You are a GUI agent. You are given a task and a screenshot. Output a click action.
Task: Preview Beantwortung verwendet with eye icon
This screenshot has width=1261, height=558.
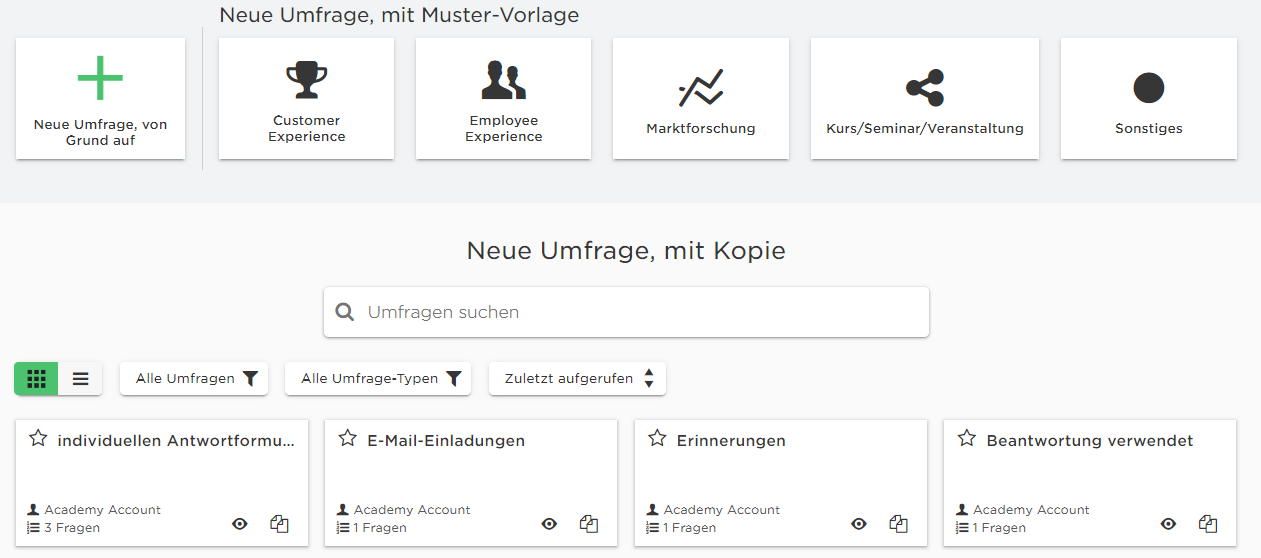(x=1168, y=524)
